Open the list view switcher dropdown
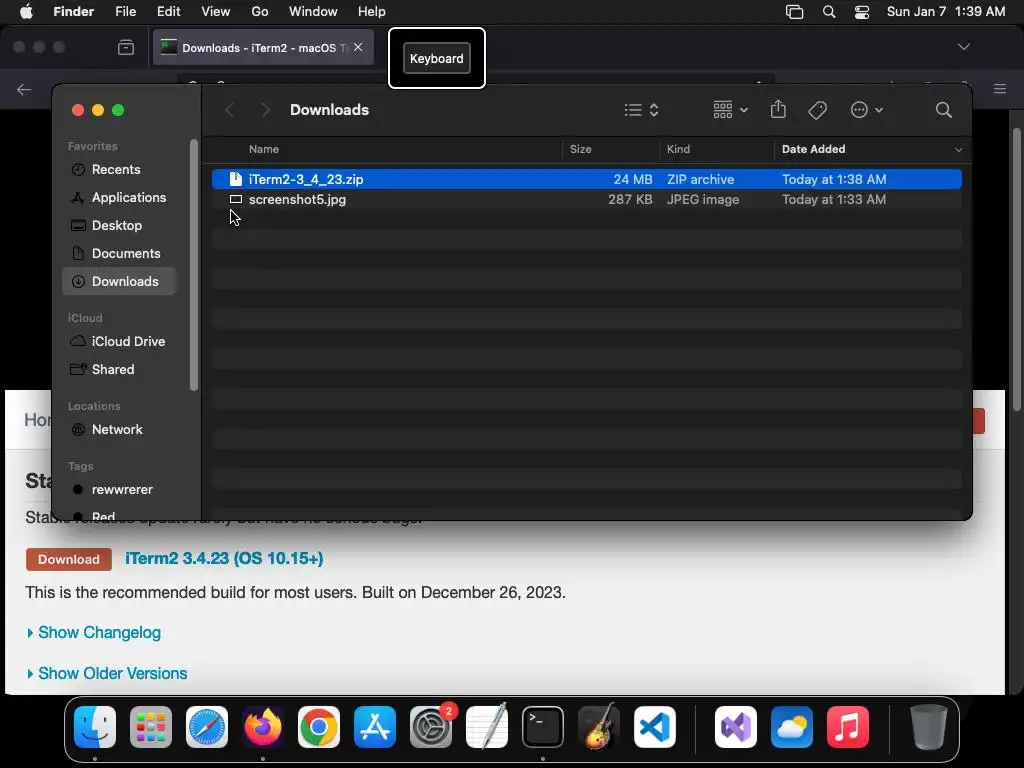Viewport: 1024px width, 768px height. [641, 110]
